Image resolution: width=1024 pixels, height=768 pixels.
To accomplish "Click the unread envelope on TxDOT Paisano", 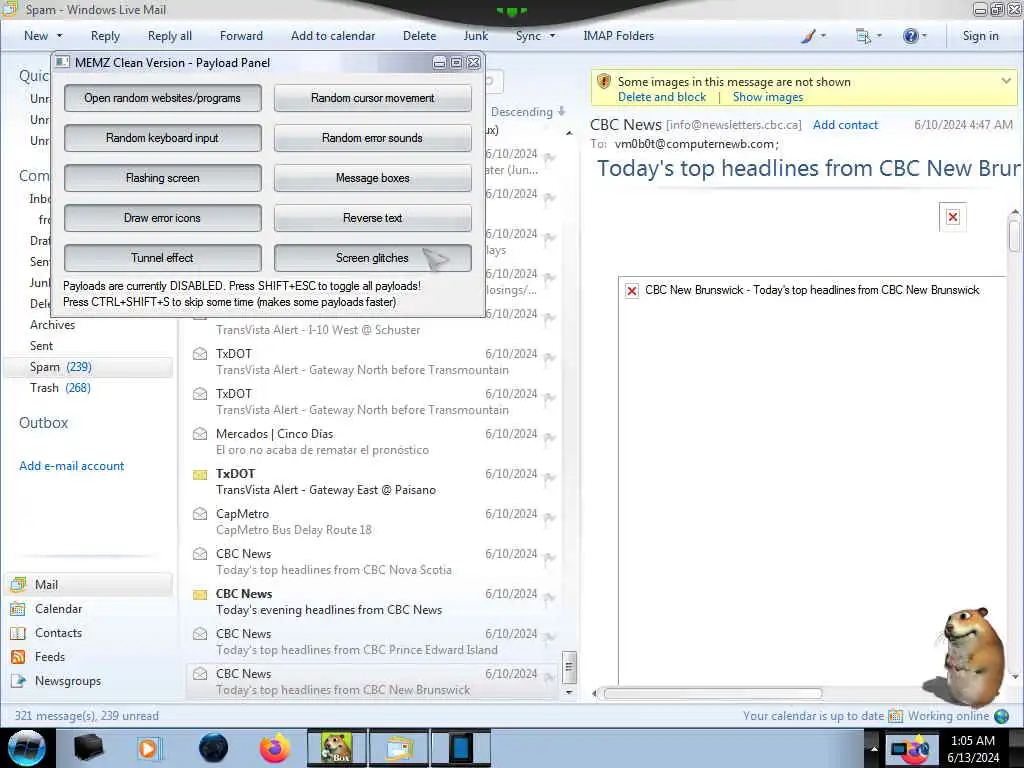I will point(200,475).
